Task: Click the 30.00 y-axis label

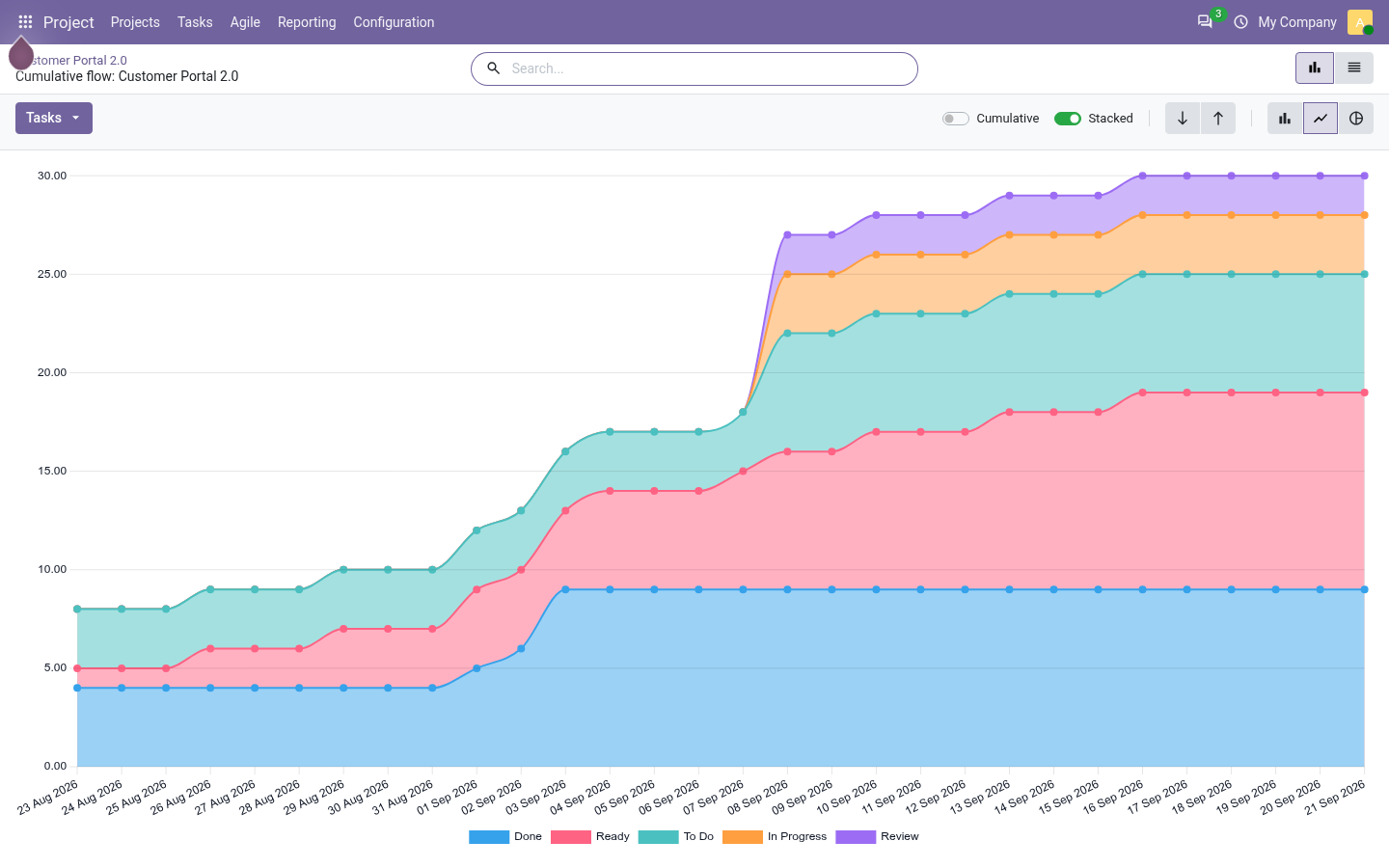Action: click(52, 176)
